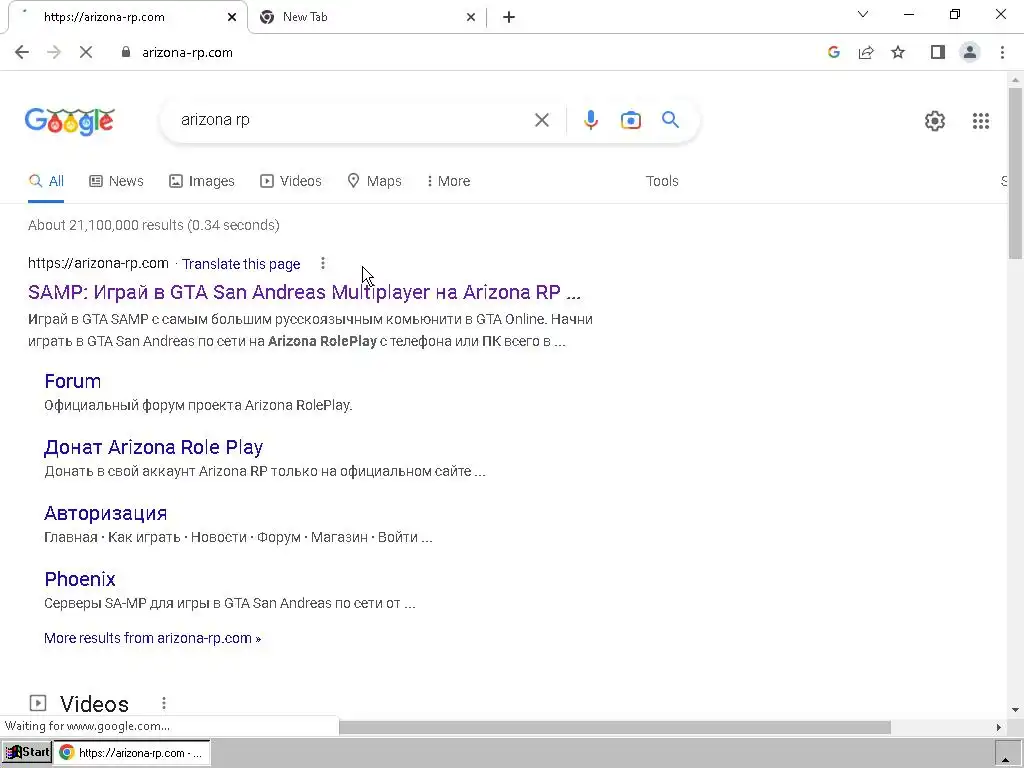Open the Google apps grid
Screen dimensions: 1024x768
980,121
